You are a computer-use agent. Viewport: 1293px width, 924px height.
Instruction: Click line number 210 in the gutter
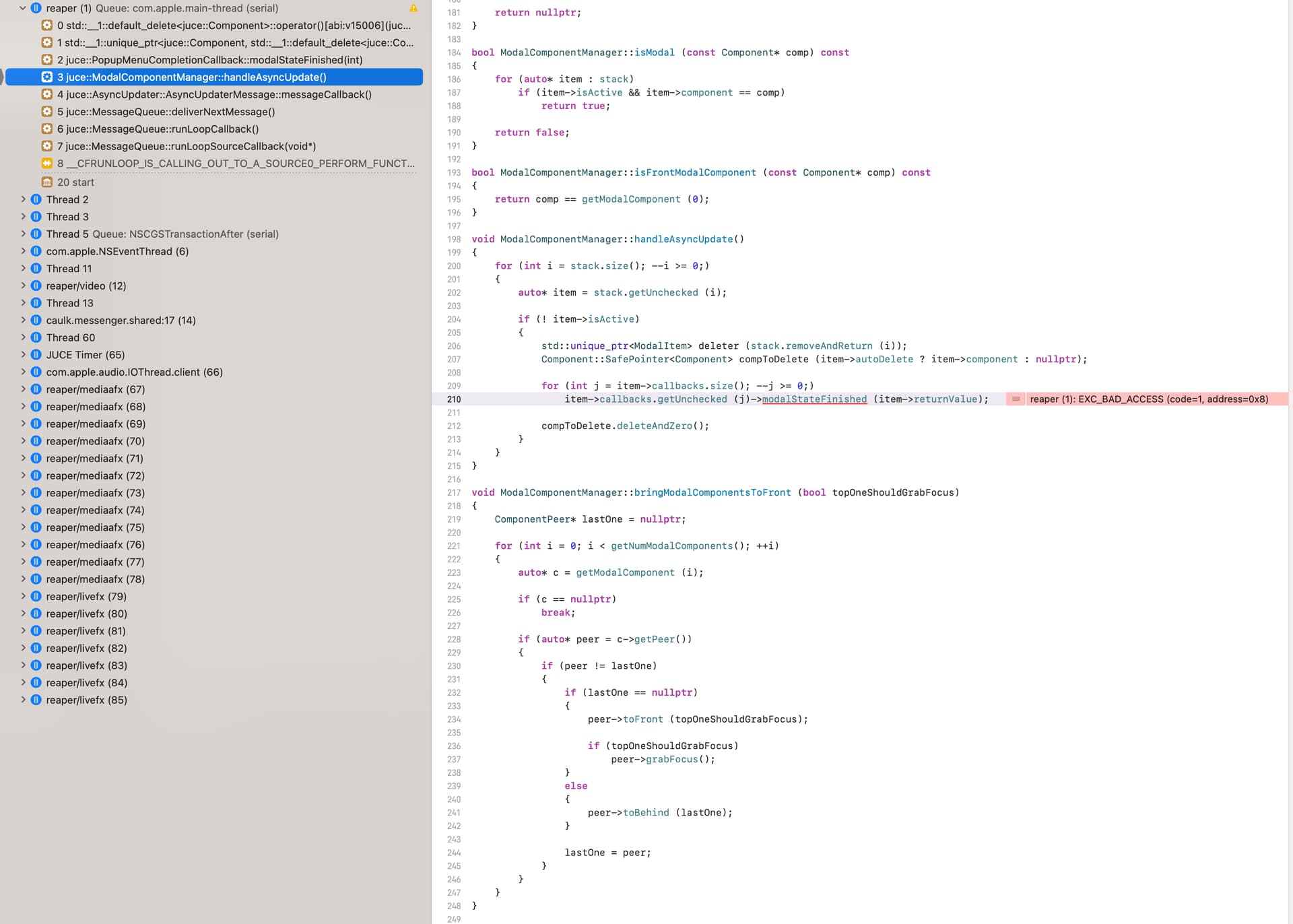pos(454,399)
